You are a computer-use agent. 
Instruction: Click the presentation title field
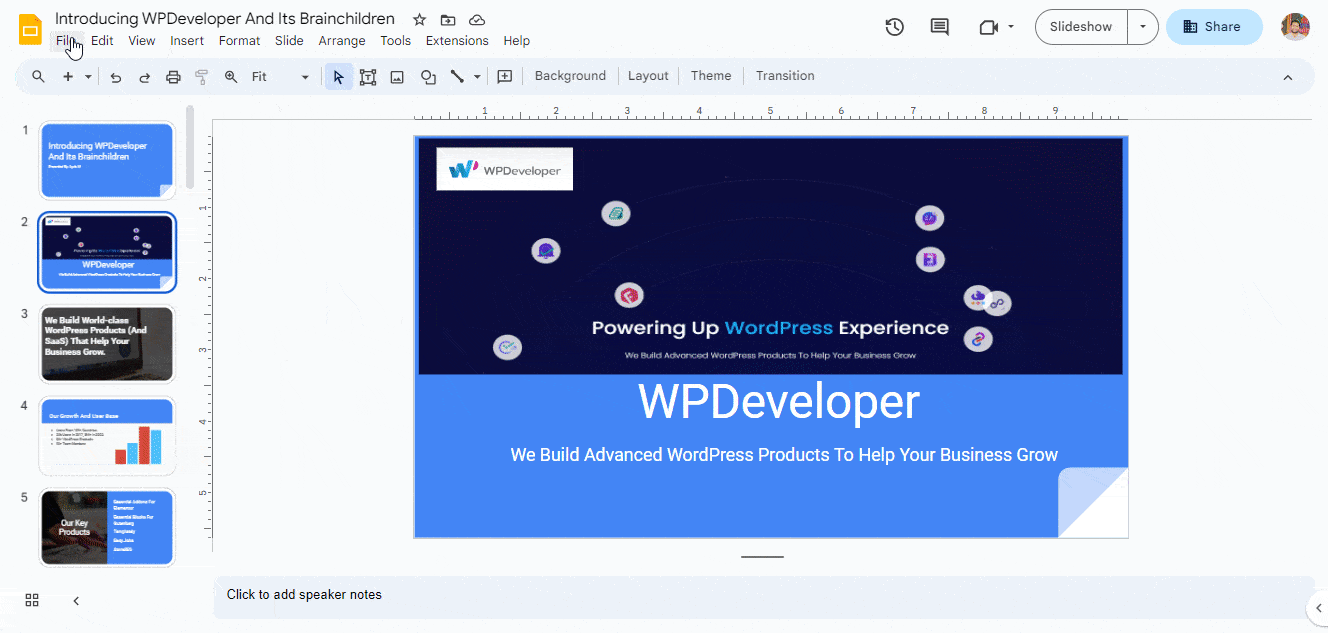click(x=225, y=19)
